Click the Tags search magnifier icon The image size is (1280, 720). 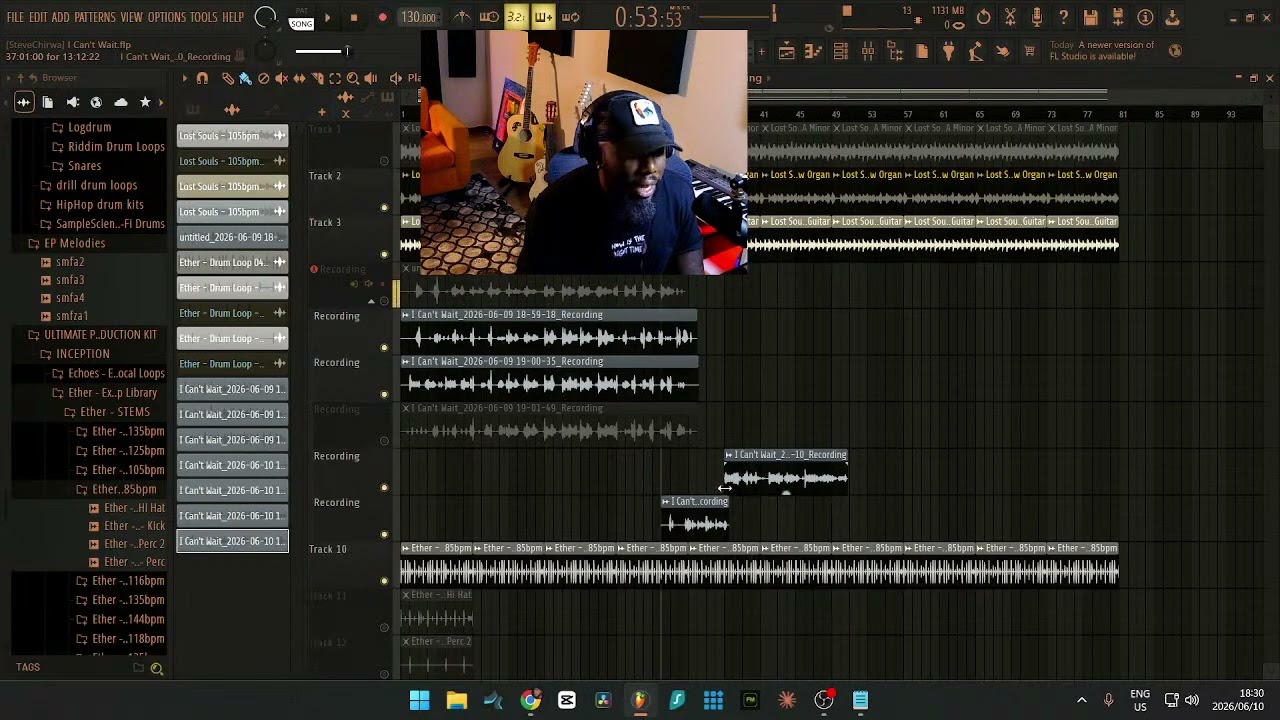[x=156, y=668]
